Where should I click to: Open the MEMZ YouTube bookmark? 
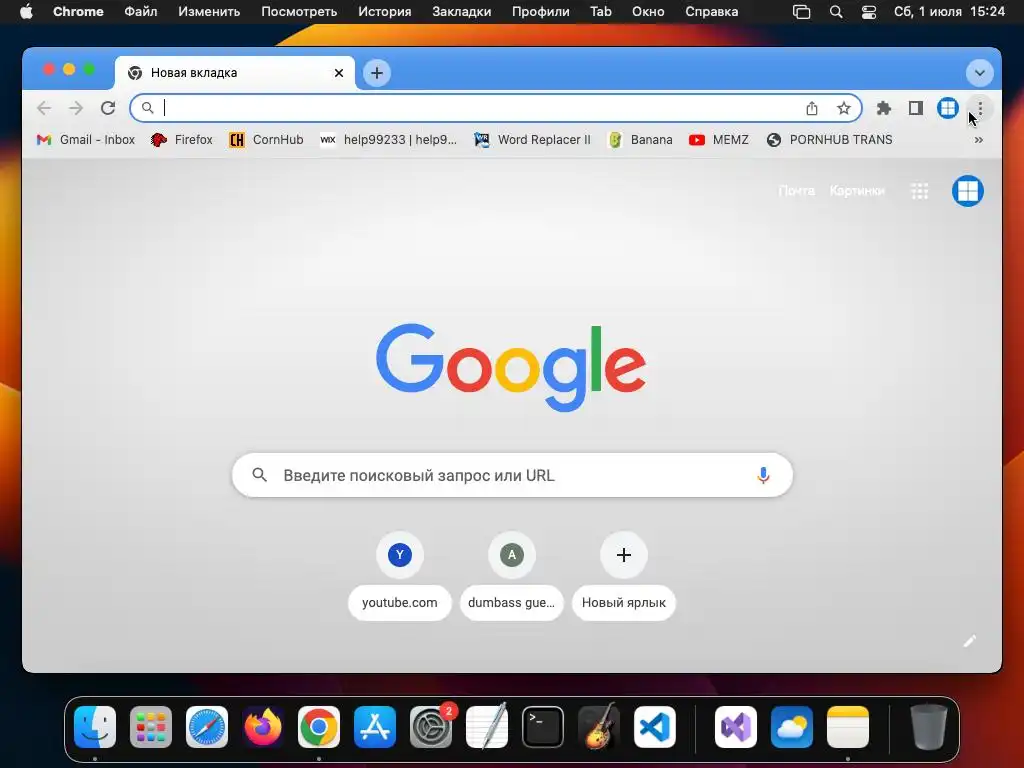click(718, 140)
